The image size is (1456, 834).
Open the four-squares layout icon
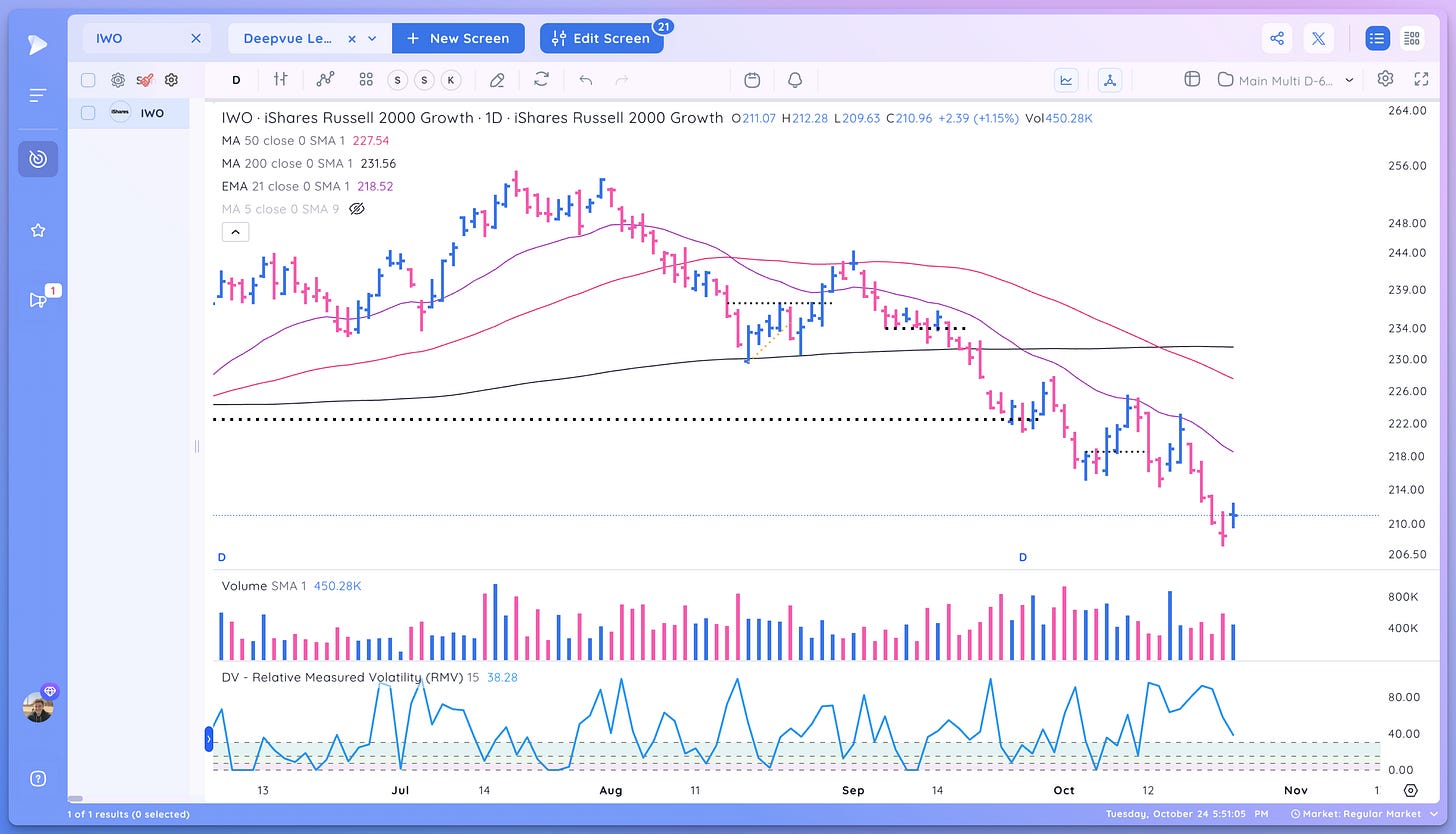pyautogui.click(x=366, y=80)
